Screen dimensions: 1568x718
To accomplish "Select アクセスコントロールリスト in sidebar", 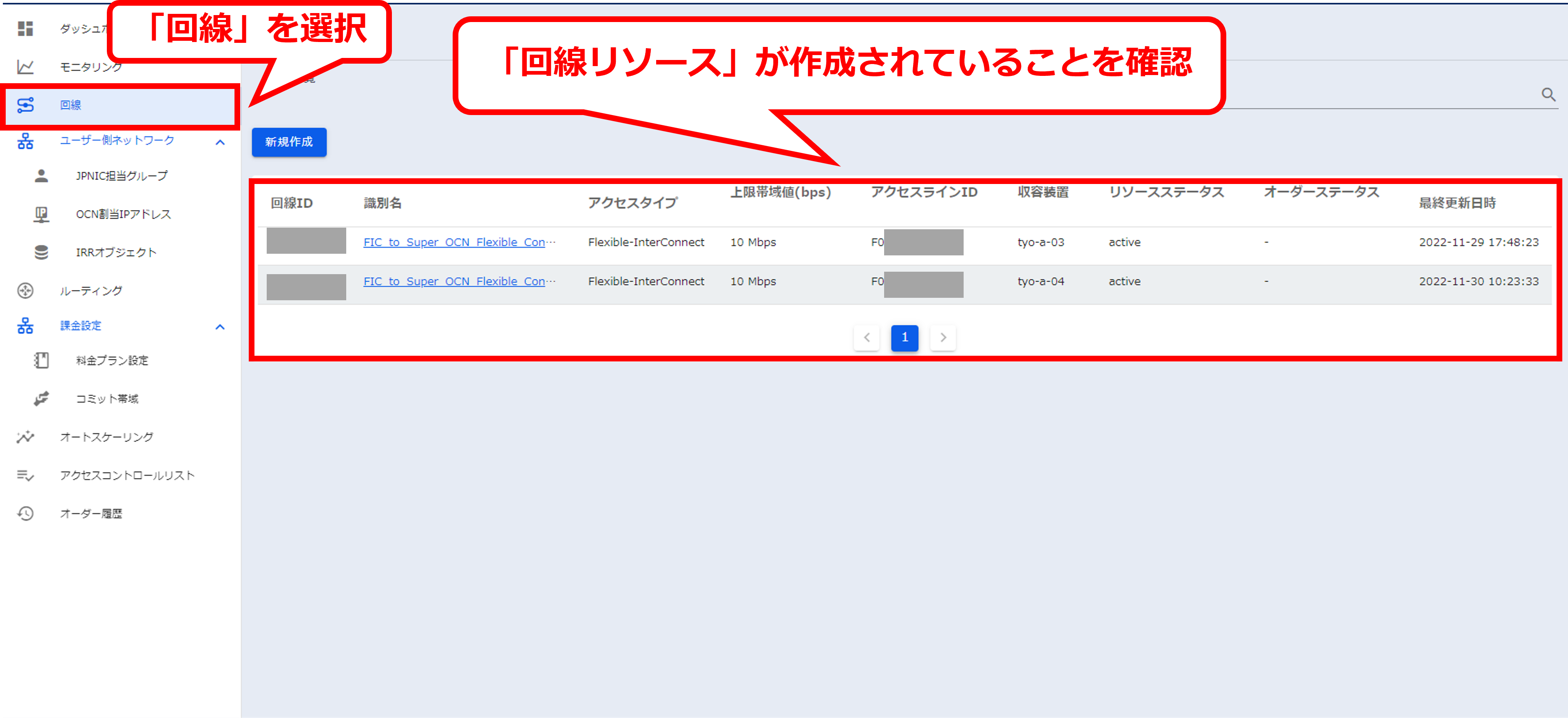I will point(126,476).
